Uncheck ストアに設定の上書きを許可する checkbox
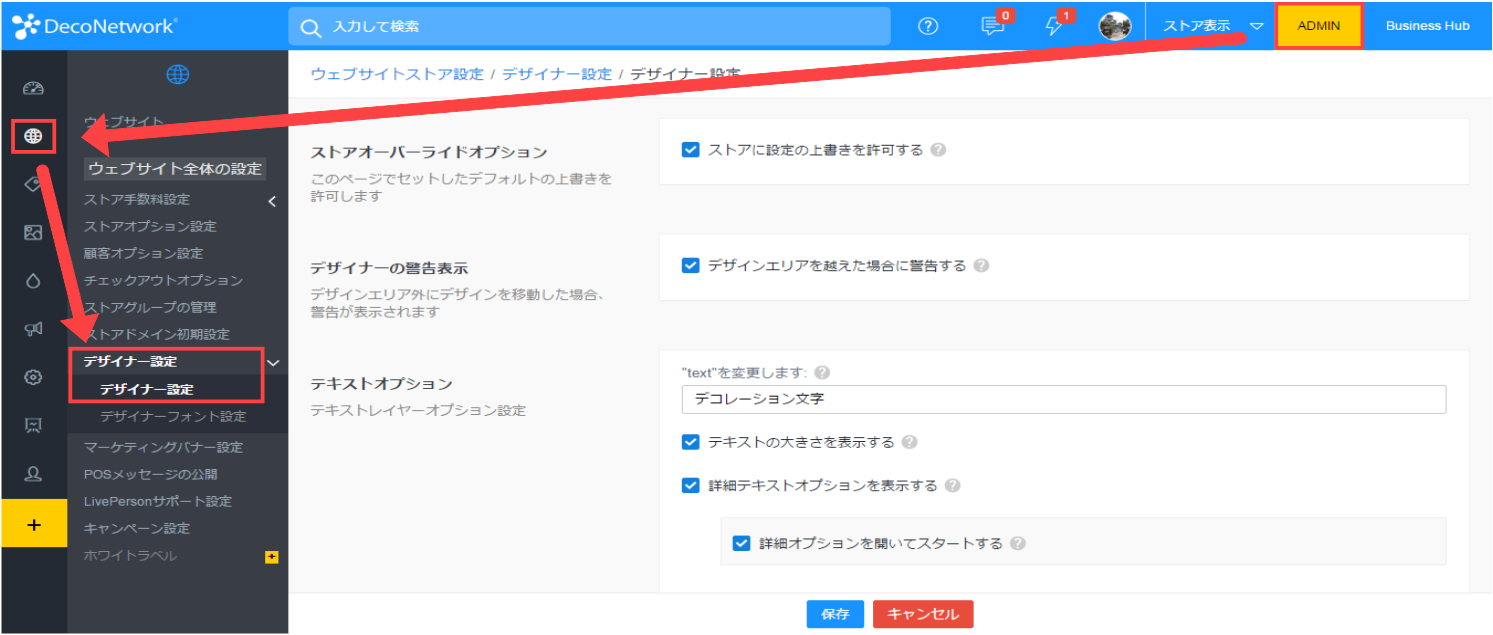The width and height of the screenshot is (1493, 635). pyautogui.click(x=690, y=150)
